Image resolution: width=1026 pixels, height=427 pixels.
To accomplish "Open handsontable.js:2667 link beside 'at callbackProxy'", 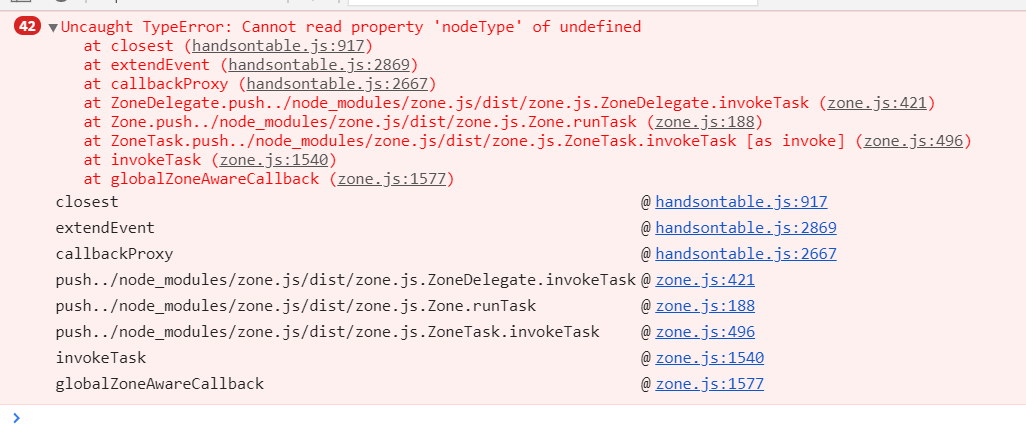I will [337, 84].
